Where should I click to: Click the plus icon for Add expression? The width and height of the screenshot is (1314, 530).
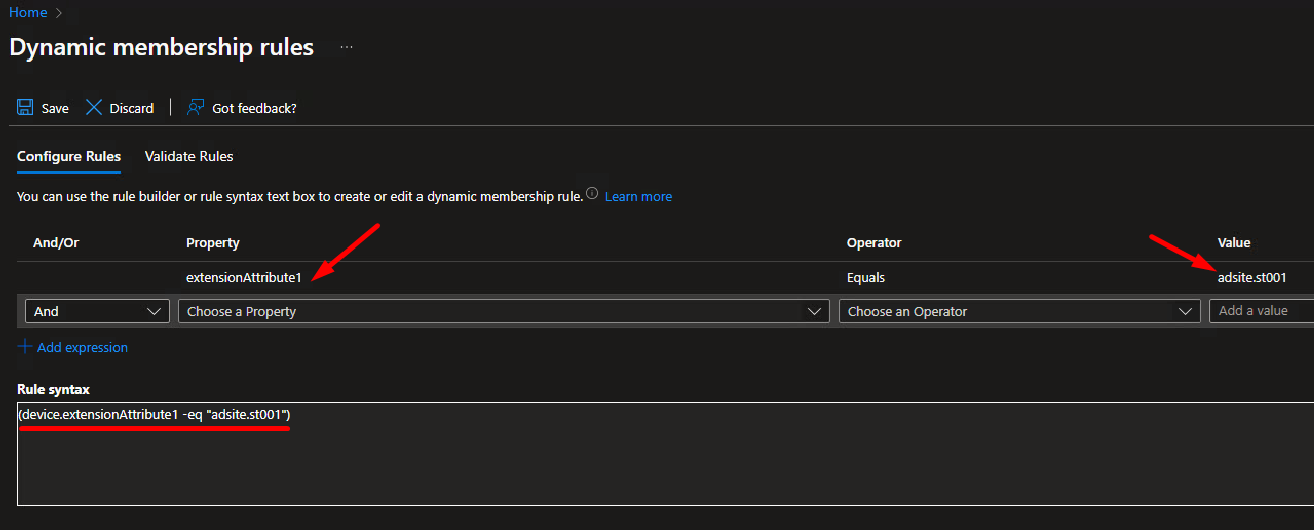point(25,347)
